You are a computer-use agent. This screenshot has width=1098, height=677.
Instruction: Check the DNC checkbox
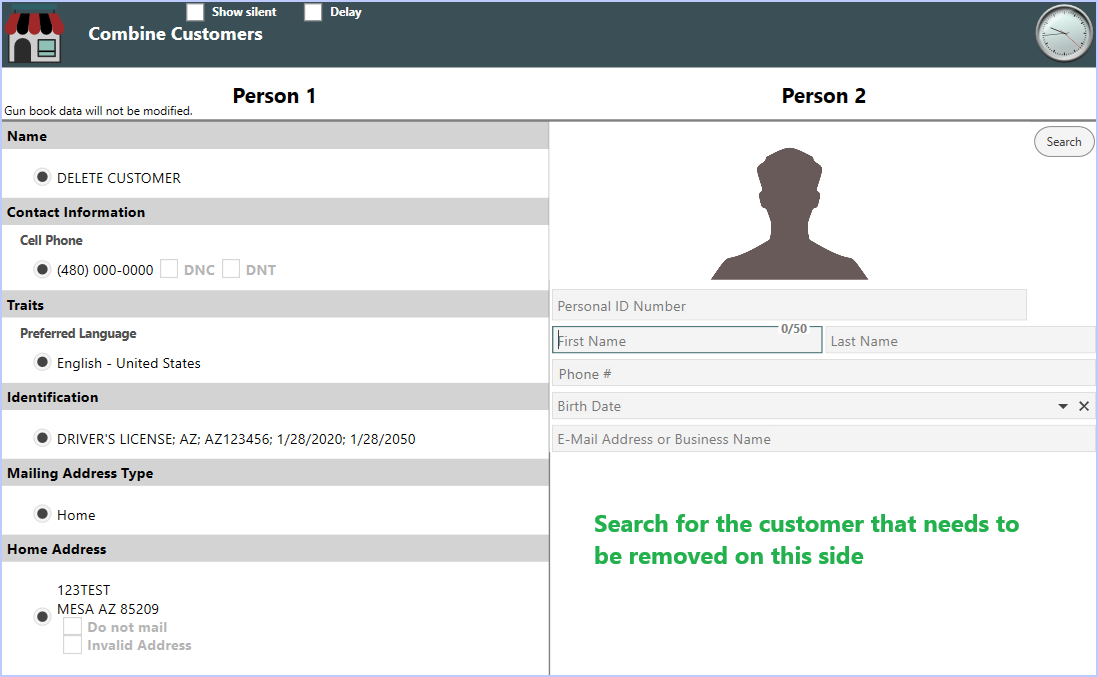pyautogui.click(x=169, y=269)
